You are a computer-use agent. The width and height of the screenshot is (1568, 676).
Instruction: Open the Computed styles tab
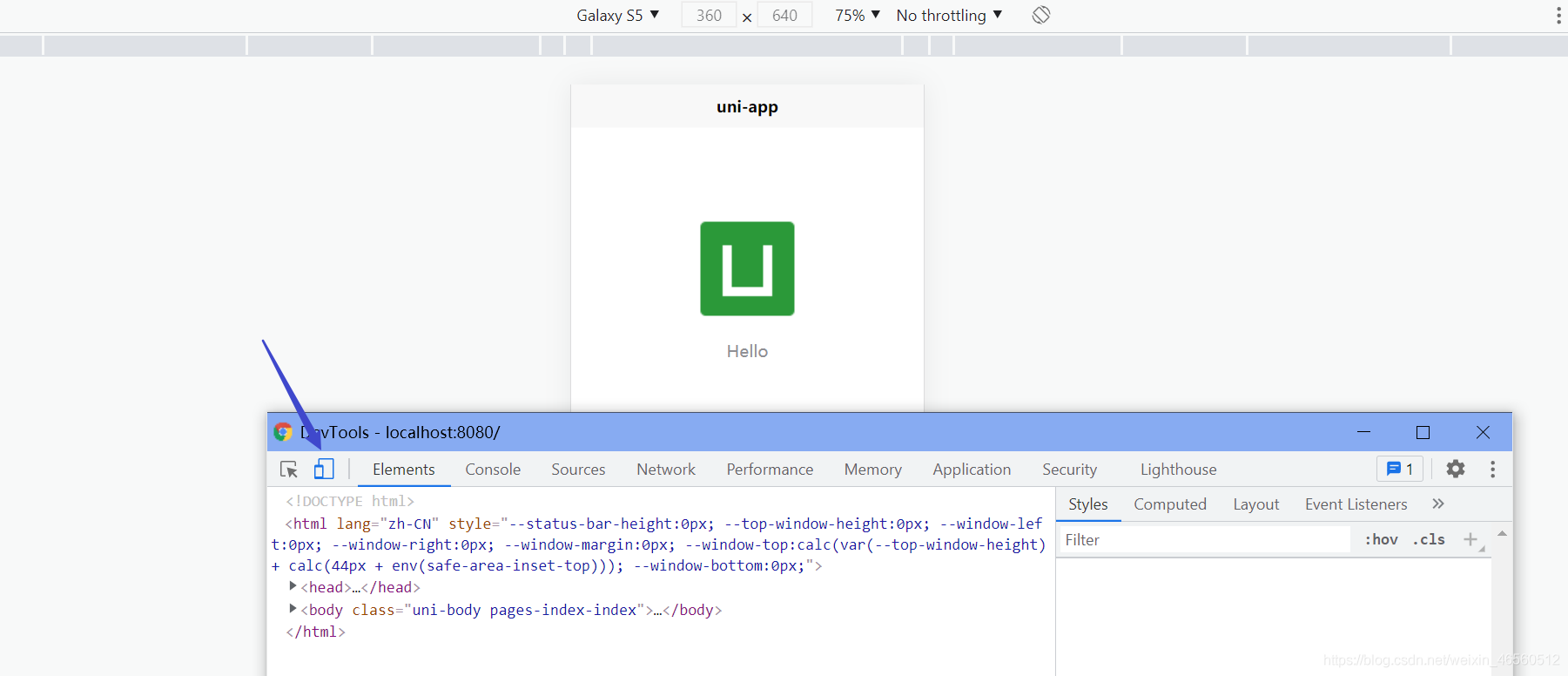coord(1170,504)
